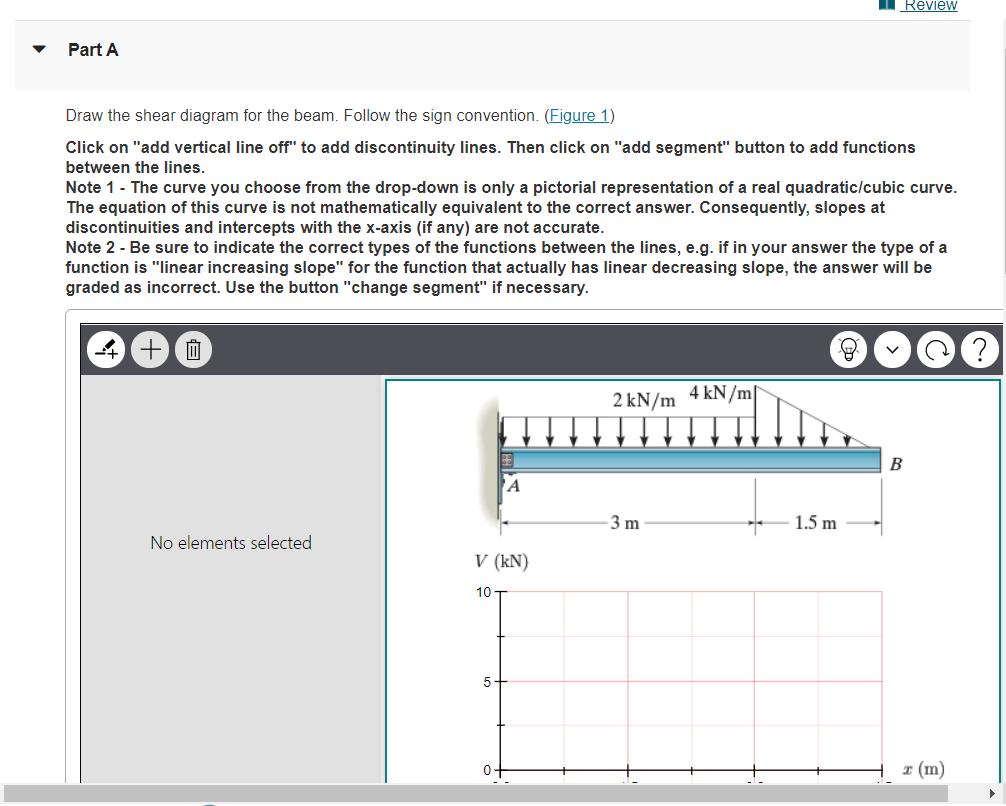Expand the toolbar options with the down chevron
Screen dimensions: 1006x806
pyautogui.click(x=892, y=349)
